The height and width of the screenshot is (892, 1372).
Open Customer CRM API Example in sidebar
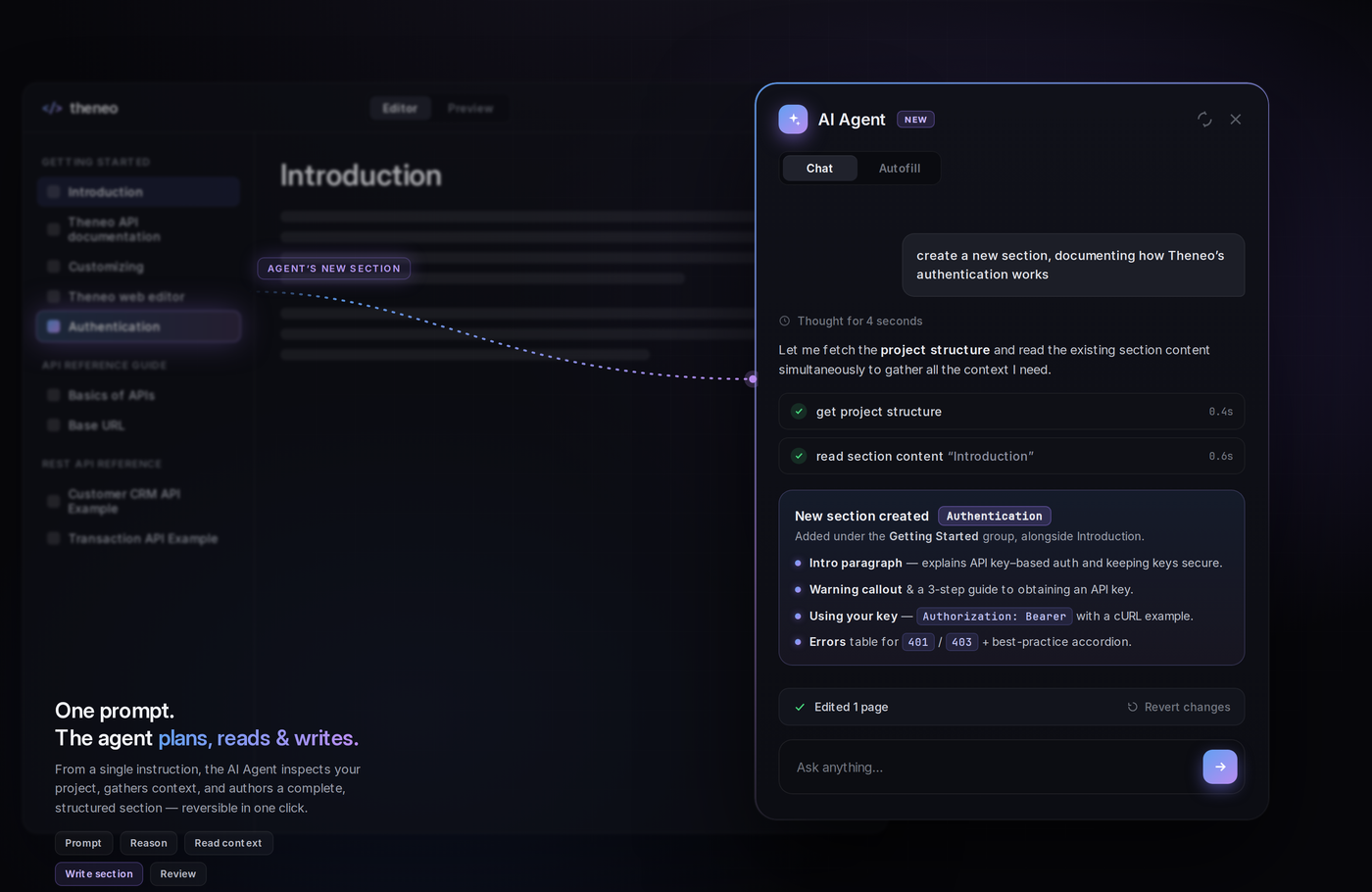pos(138,501)
